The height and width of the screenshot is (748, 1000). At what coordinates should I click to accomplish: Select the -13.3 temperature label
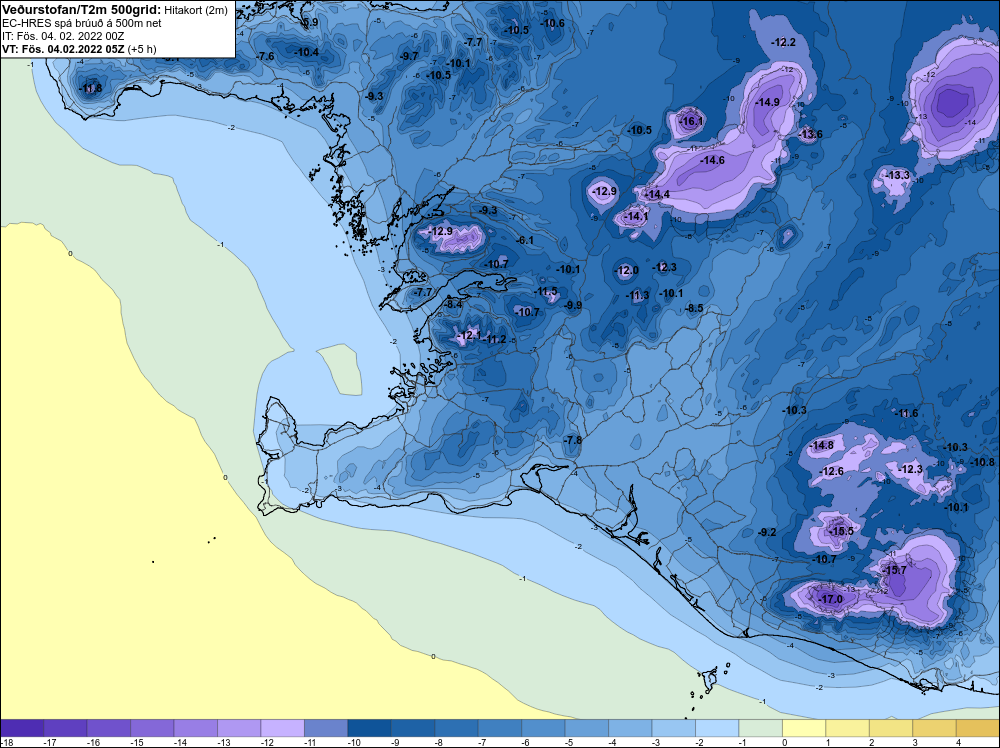point(897,175)
